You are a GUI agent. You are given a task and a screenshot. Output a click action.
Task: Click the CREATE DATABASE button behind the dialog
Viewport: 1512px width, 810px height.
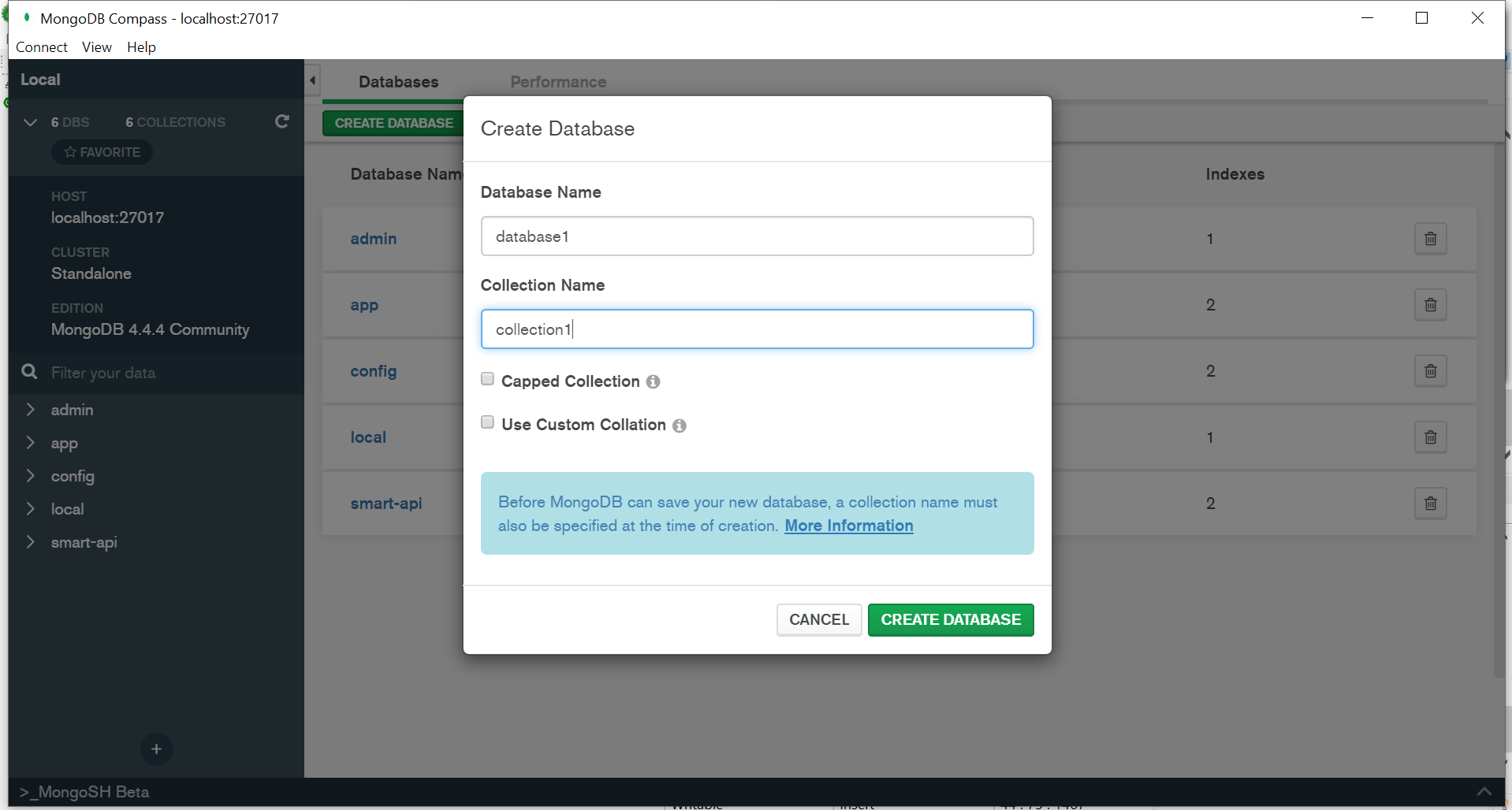[x=393, y=123]
